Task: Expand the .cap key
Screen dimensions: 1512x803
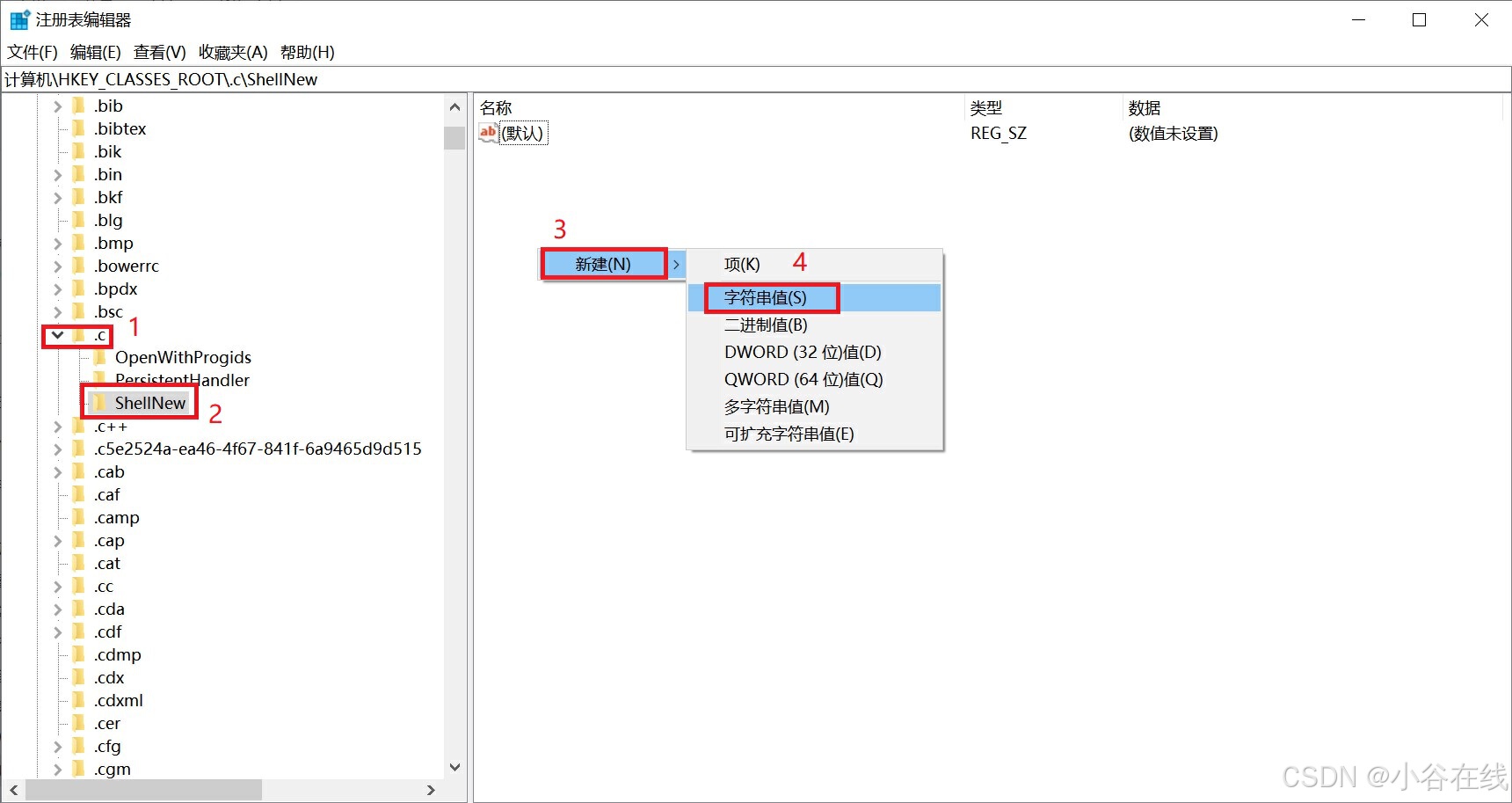Action: pyautogui.click(x=58, y=540)
